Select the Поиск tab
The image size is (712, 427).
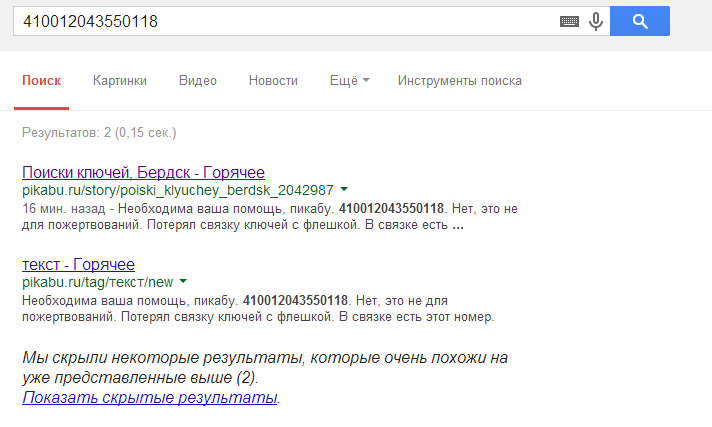click(41, 81)
